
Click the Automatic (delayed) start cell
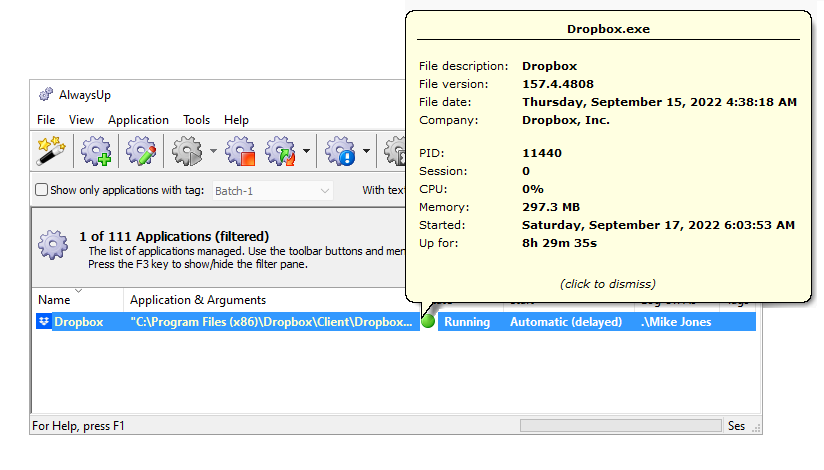tap(565, 322)
